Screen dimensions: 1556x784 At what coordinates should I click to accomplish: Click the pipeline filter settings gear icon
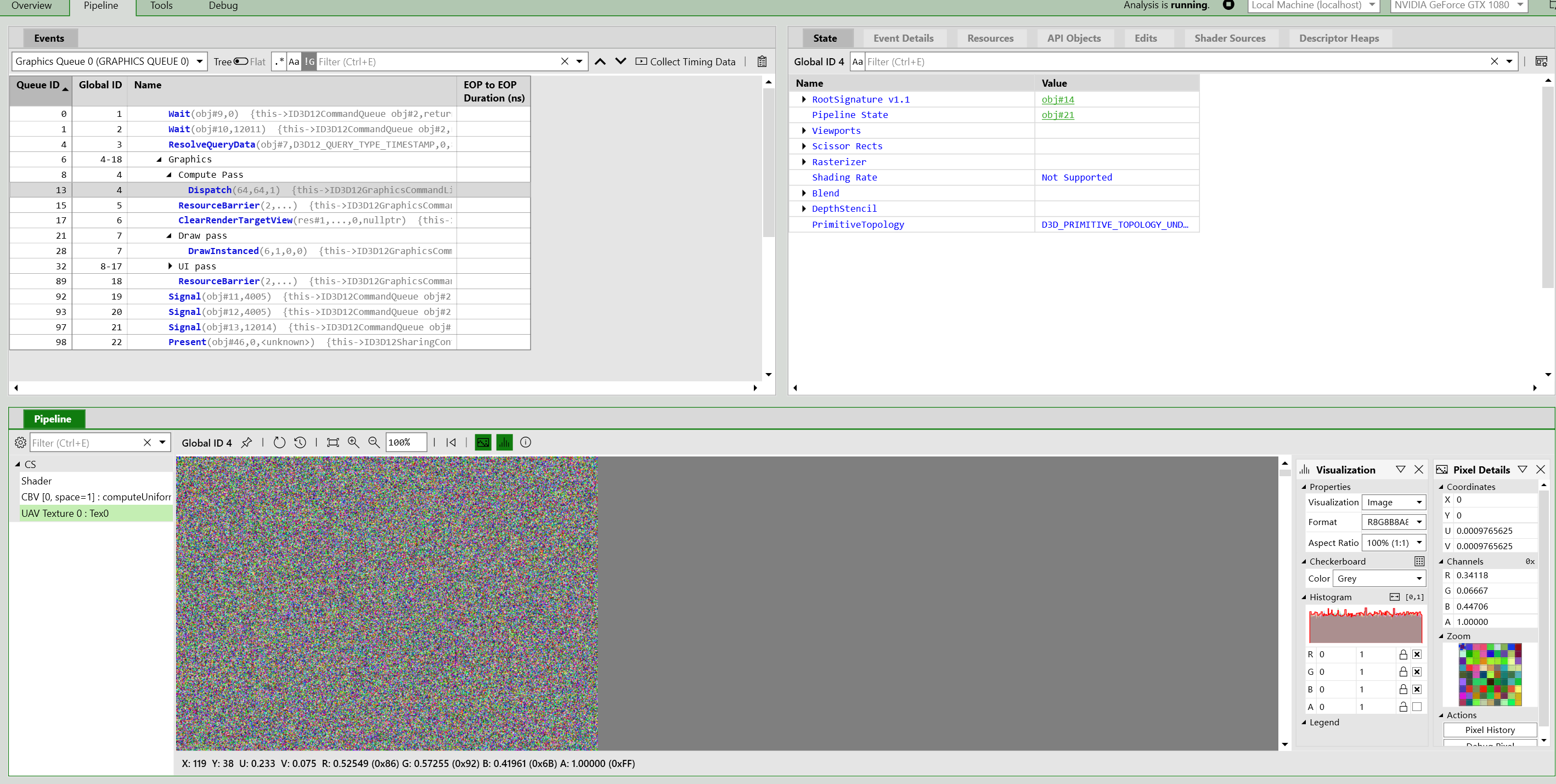20,442
